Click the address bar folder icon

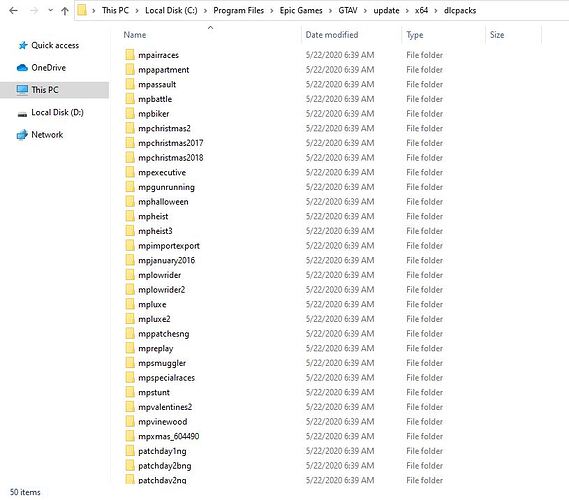click(82, 10)
